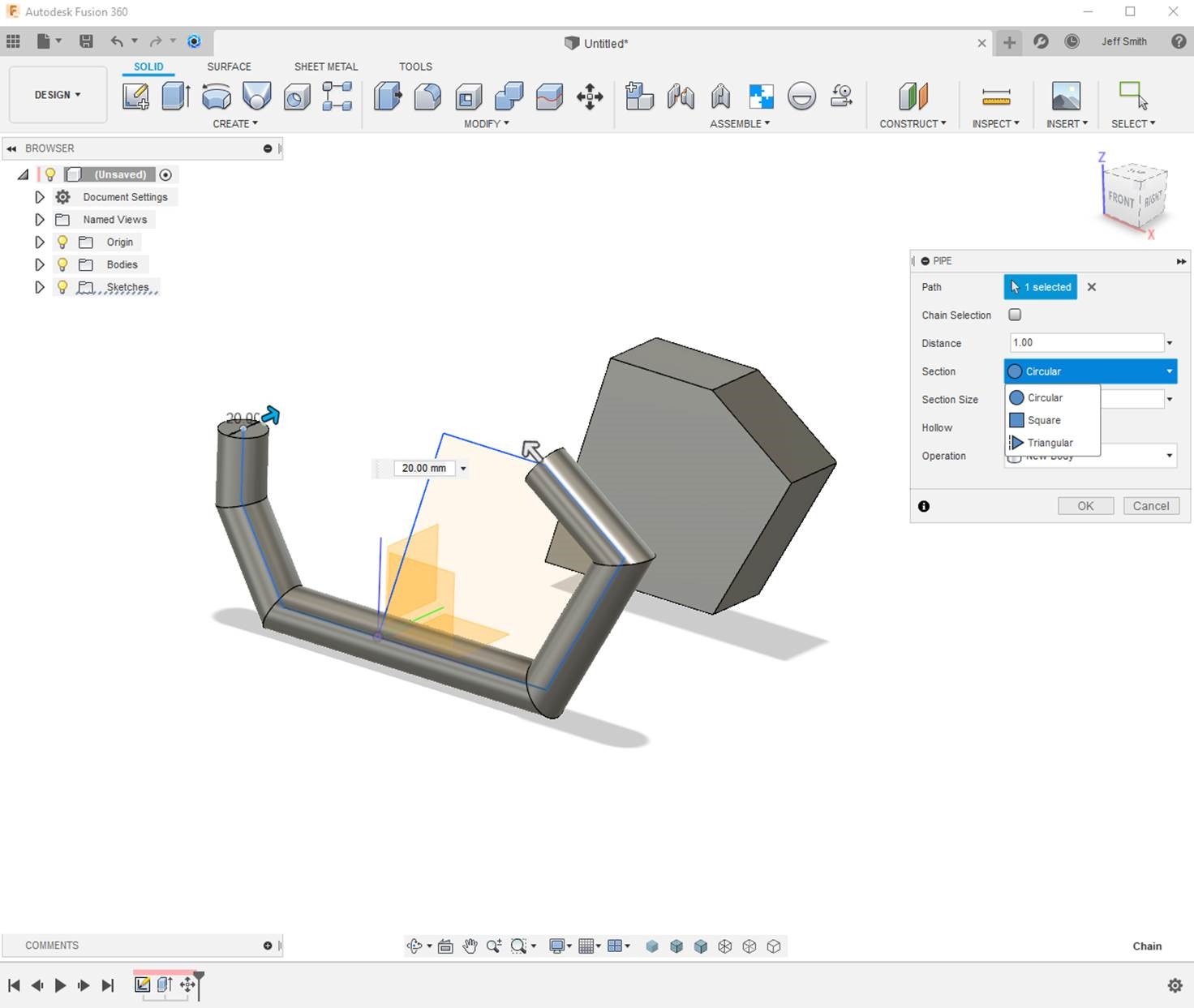
Task: Select the Fillet tool in Modify
Action: point(427,96)
